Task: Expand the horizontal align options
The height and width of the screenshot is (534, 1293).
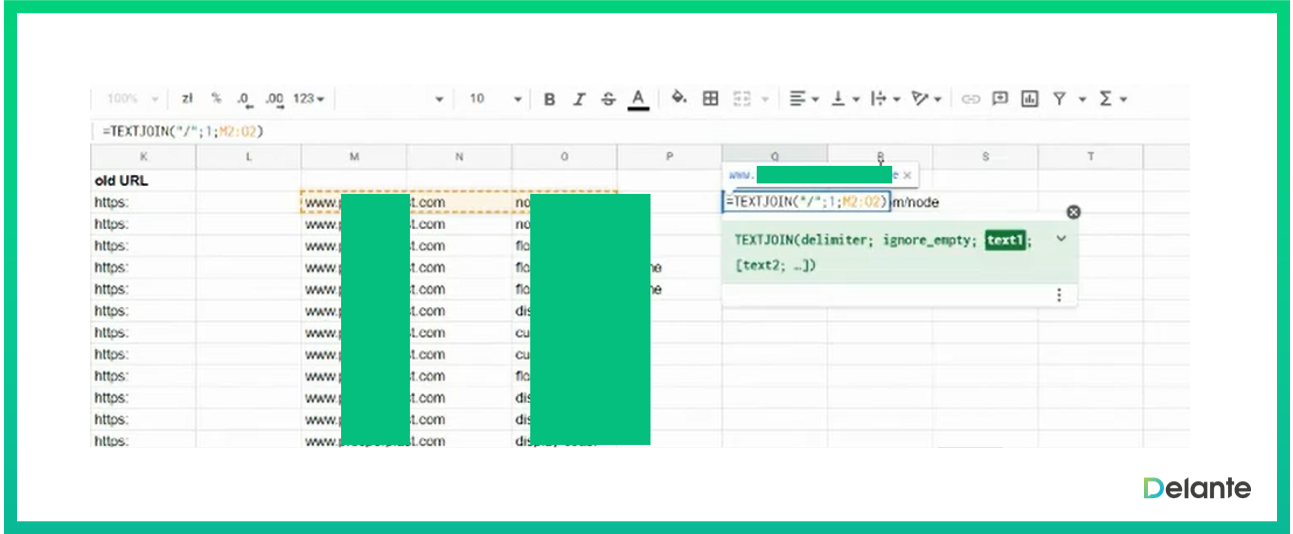Action: [x=804, y=99]
